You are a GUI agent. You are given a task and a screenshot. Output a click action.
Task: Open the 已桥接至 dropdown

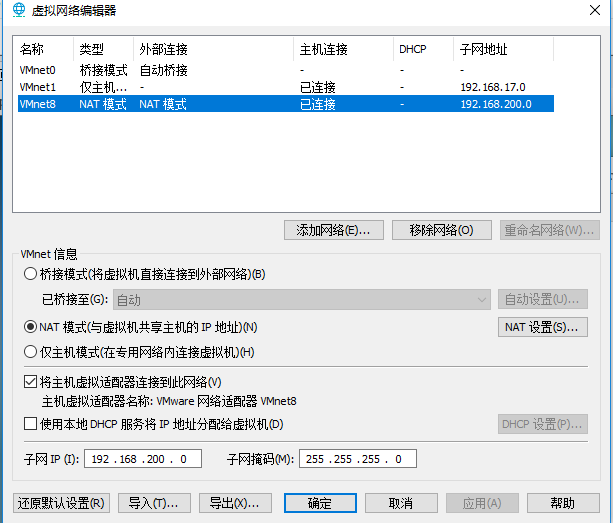coord(302,300)
